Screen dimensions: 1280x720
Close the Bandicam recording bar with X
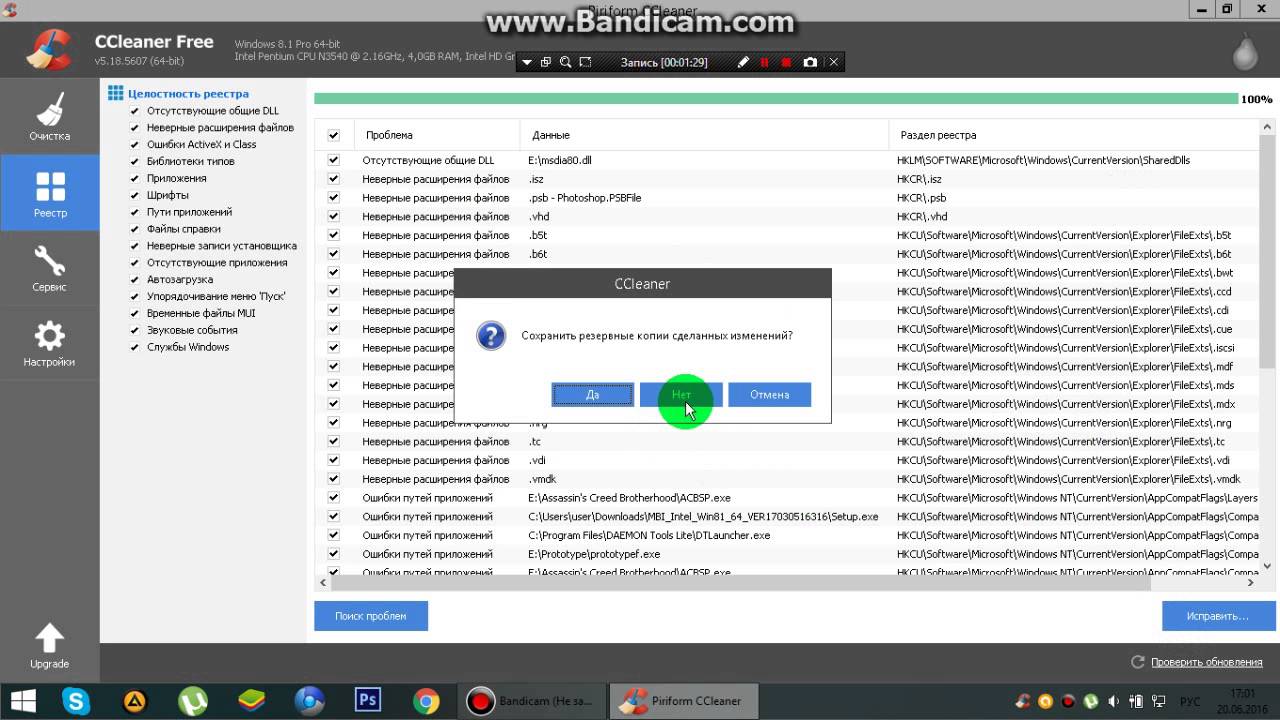pos(833,62)
